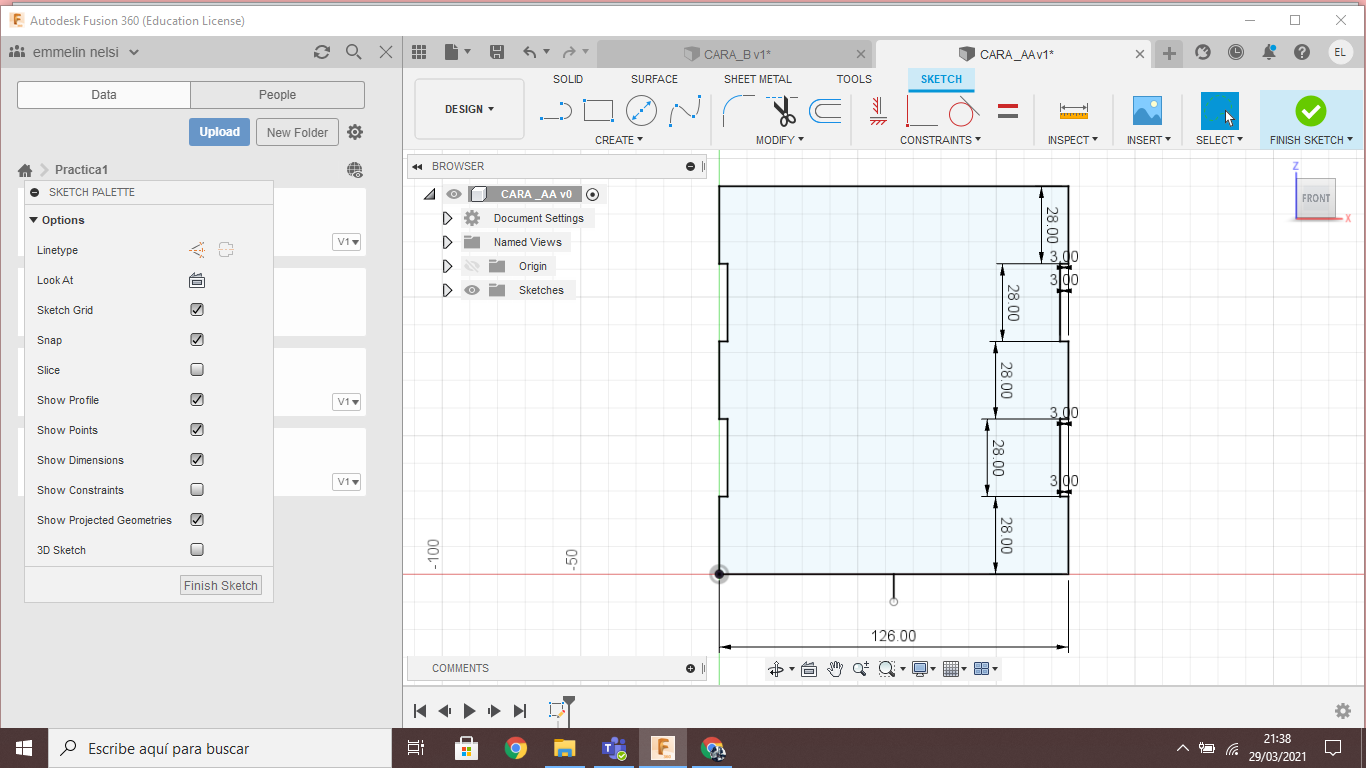Toggle visibility of the Sketches folder
This screenshot has height=768, width=1366.
(x=472, y=290)
